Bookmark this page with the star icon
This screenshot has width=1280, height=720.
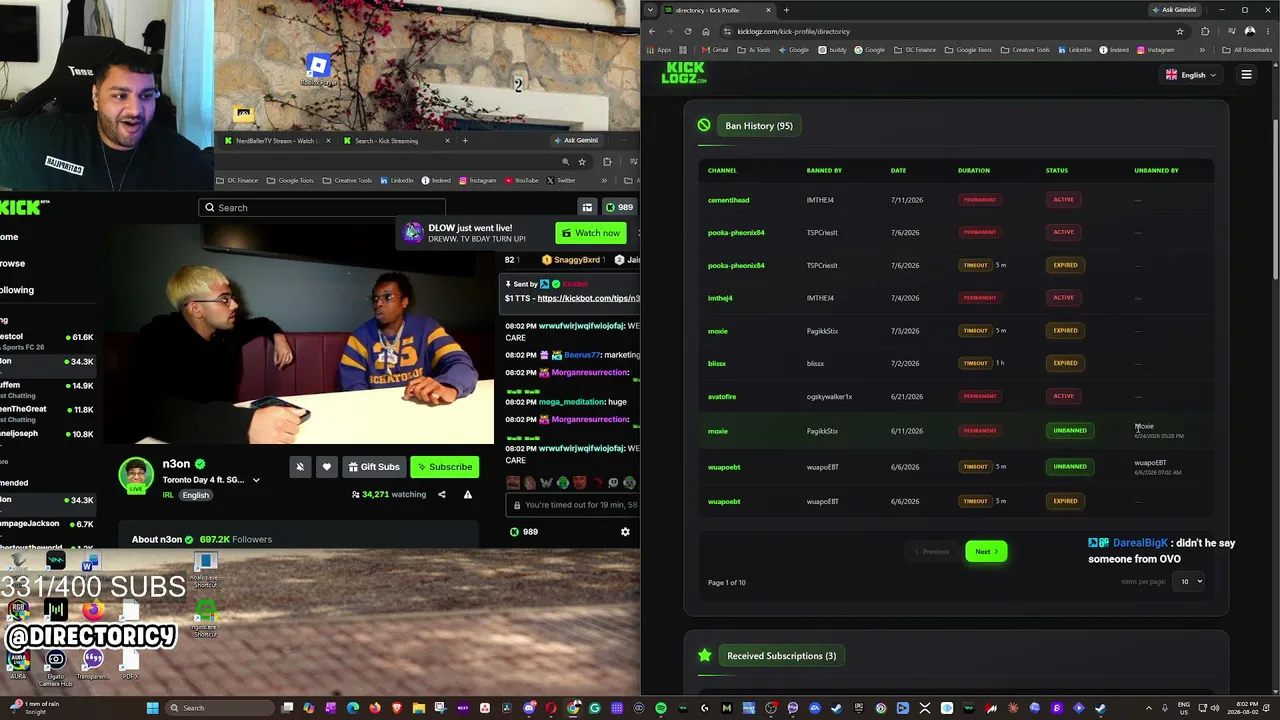click(1180, 31)
